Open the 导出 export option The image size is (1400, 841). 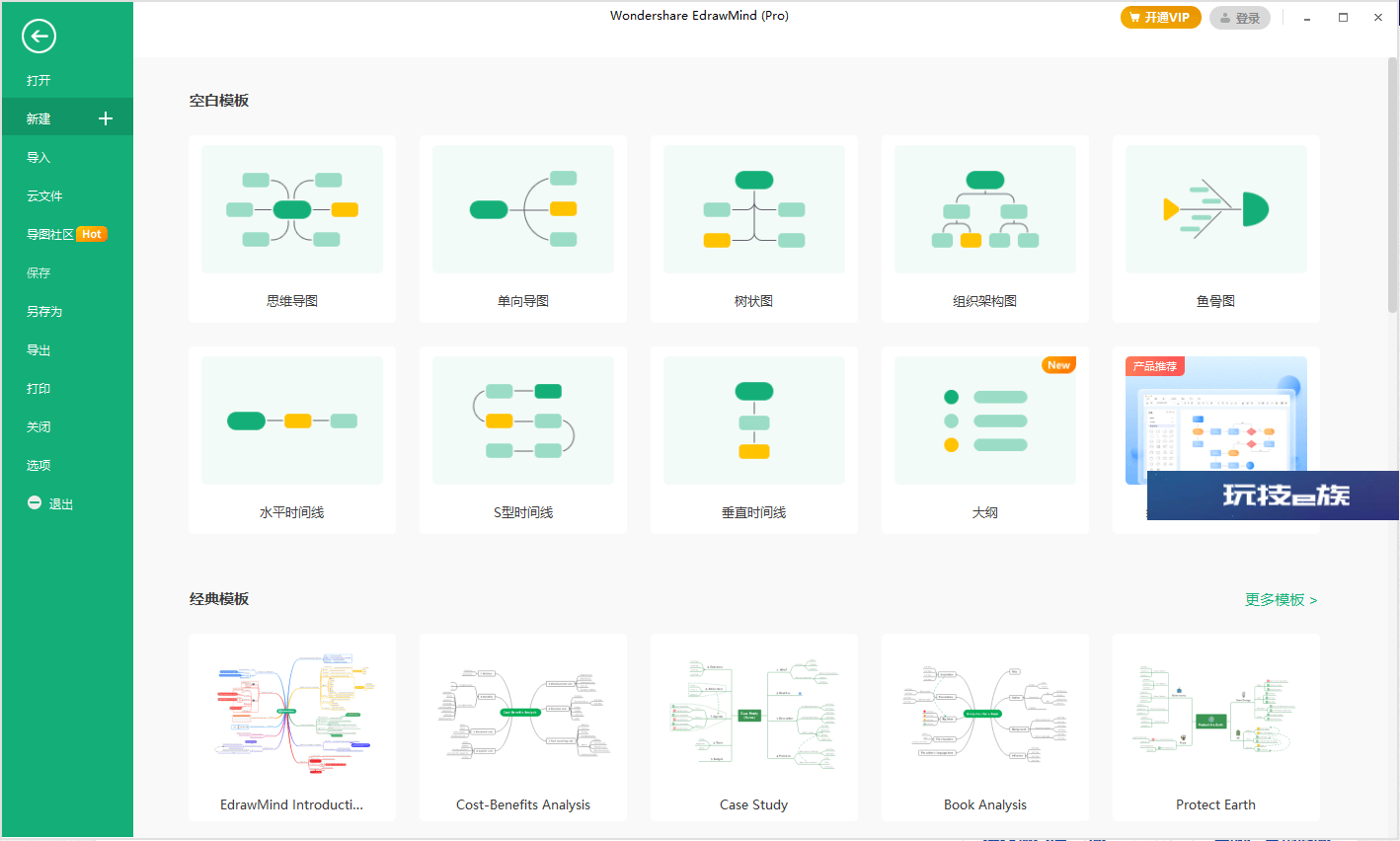click(x=67, y=349)
